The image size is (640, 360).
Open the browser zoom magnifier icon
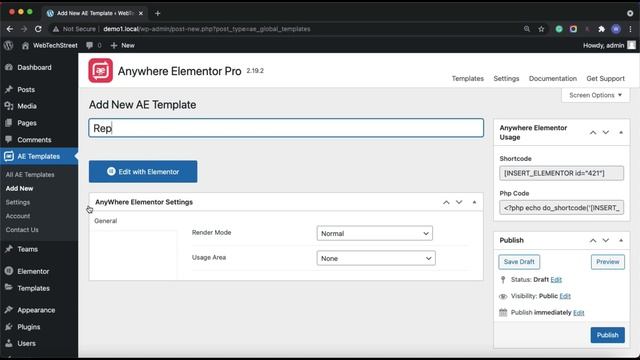[527, 29]
